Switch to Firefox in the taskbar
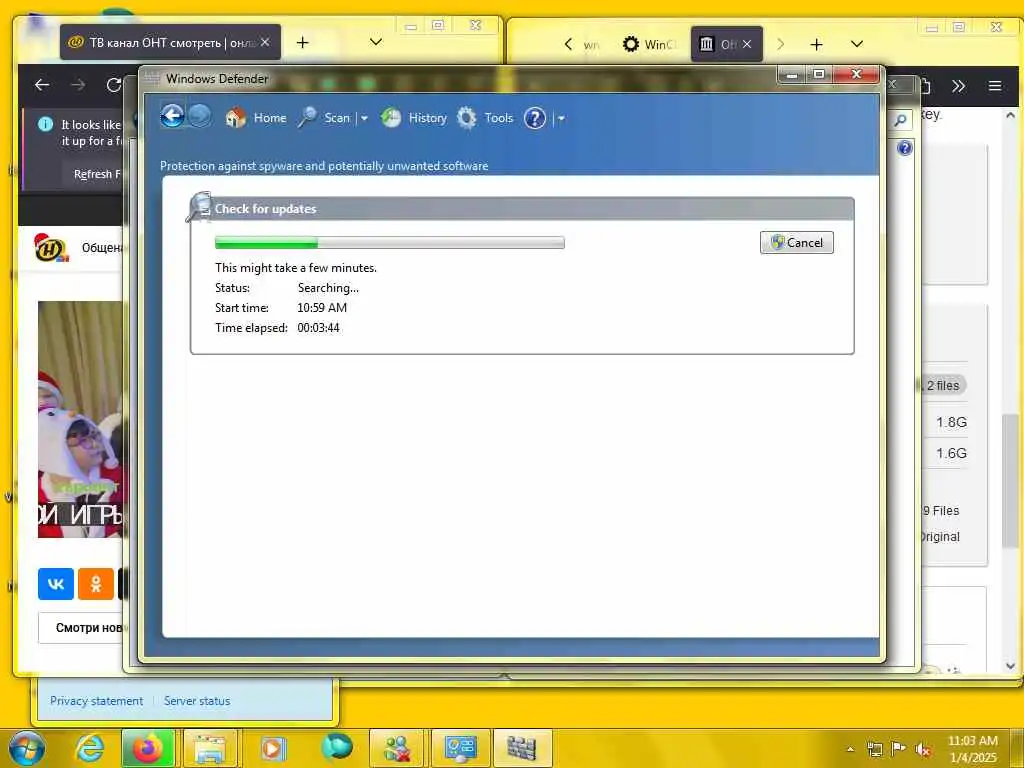Viewport: 1024px width, 768px height. click(148, 748)
